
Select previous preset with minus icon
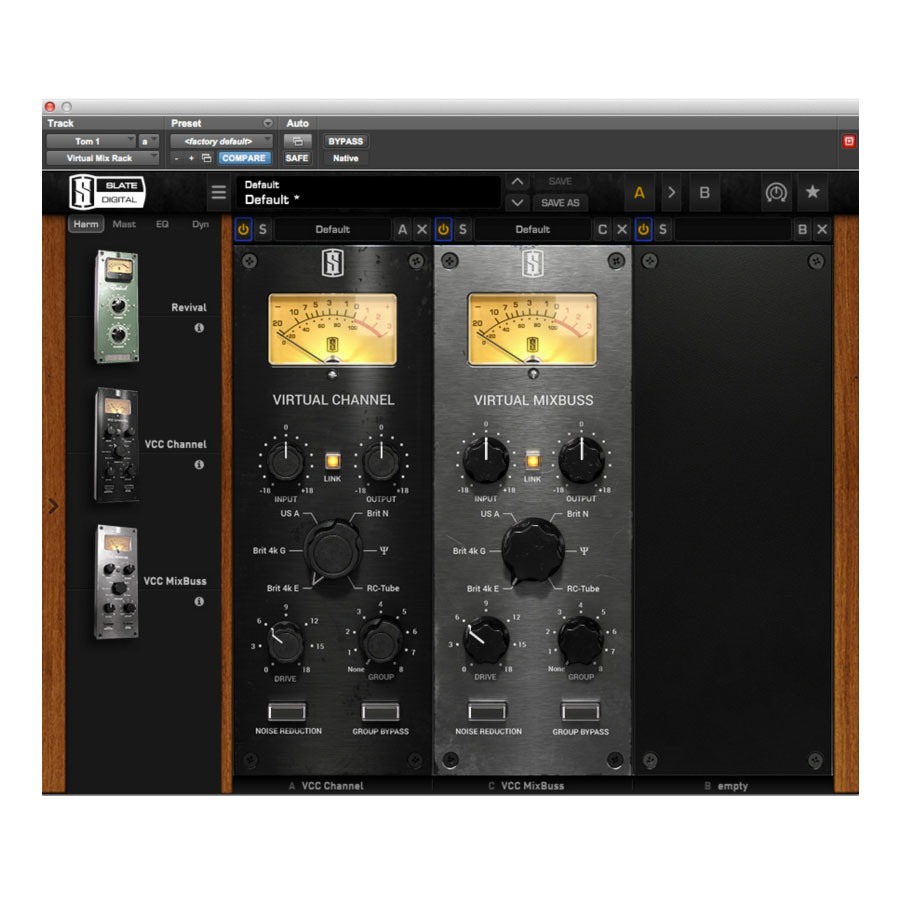click(177, 158)
